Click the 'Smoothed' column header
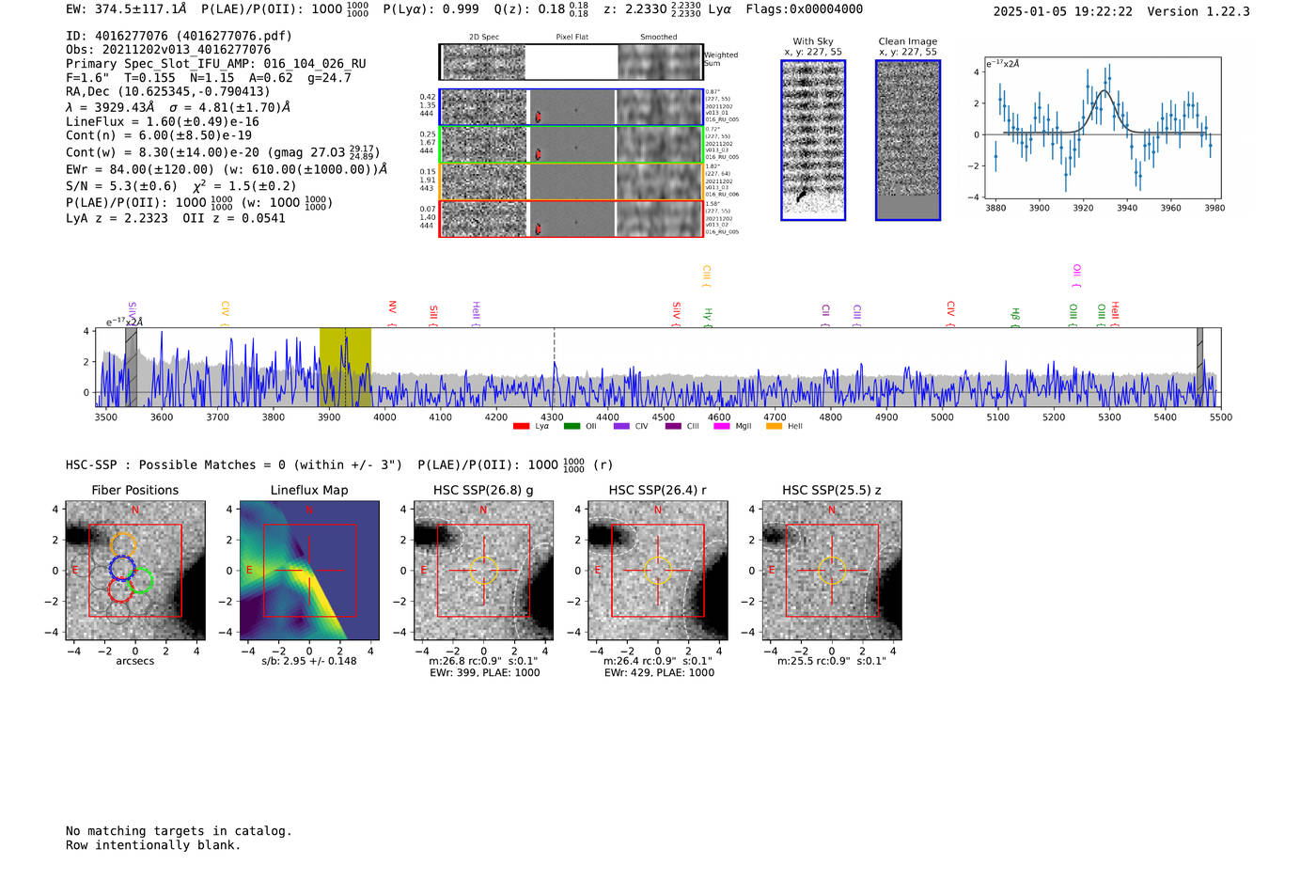Screen dimensions: 1316x896 (x=659, y=38)
